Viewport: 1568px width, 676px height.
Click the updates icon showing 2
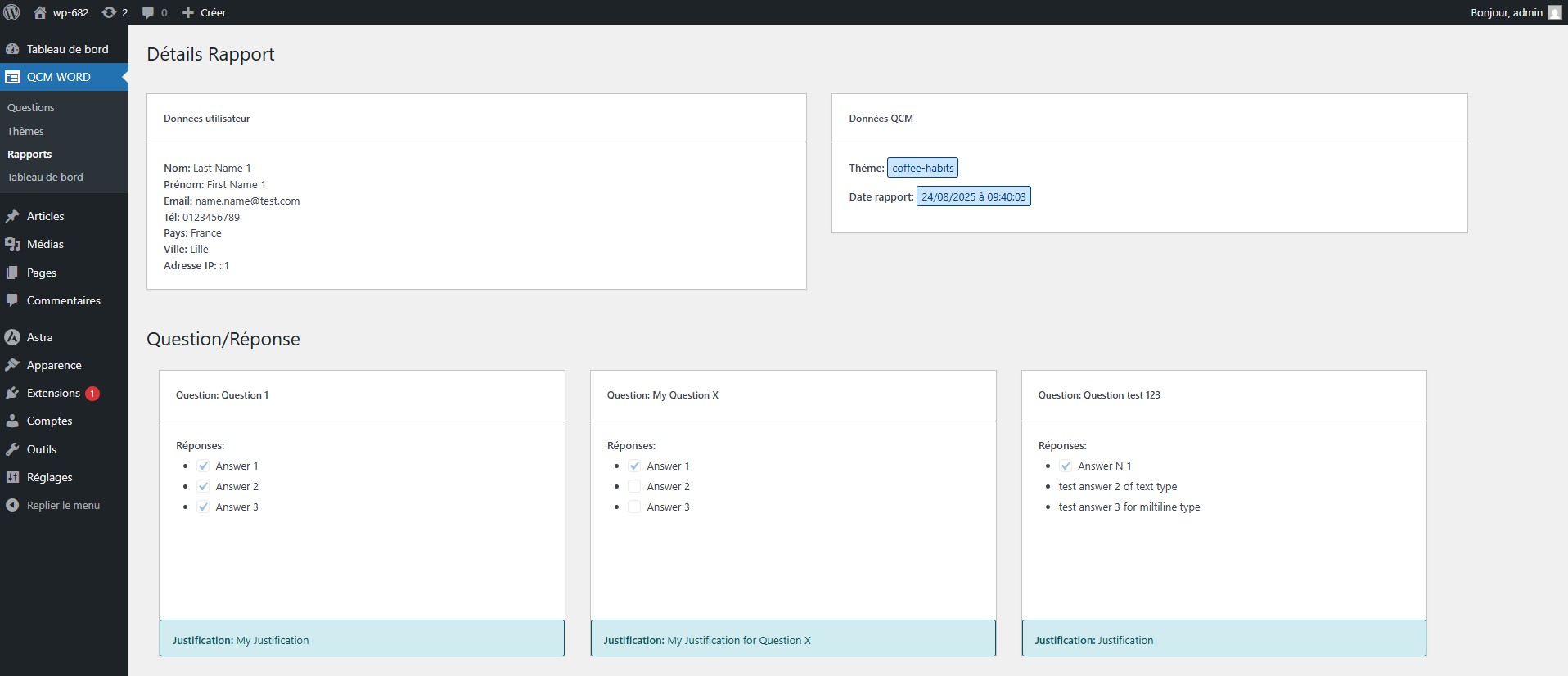tap(109, 12)
